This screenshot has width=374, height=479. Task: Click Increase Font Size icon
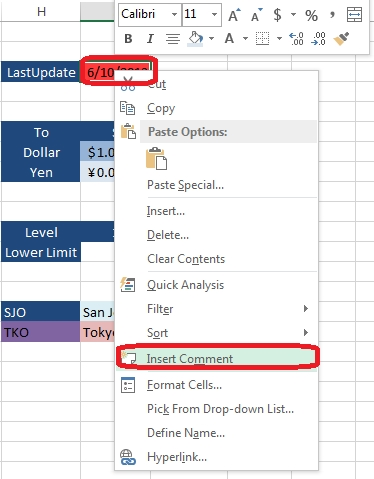(234, 15)
